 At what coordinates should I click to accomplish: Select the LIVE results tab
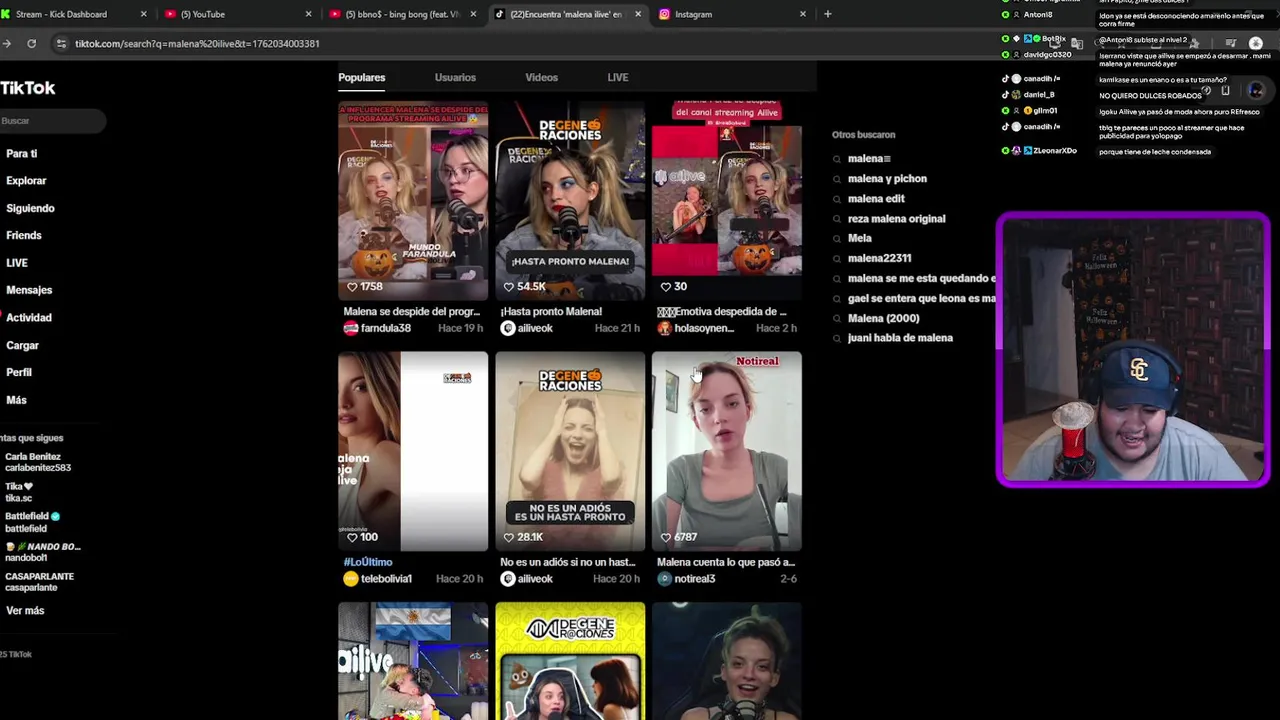[x=618, y=77]
